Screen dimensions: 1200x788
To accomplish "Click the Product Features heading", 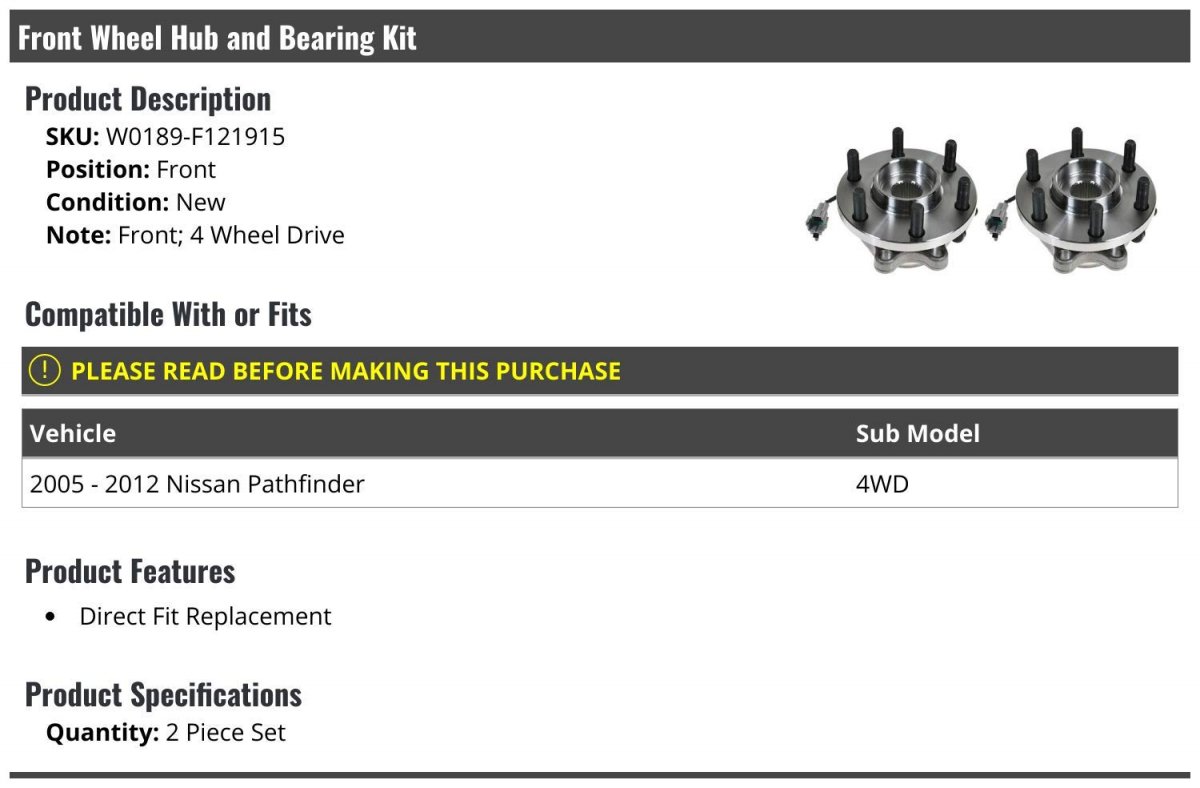I will click(x=130, y=571).
